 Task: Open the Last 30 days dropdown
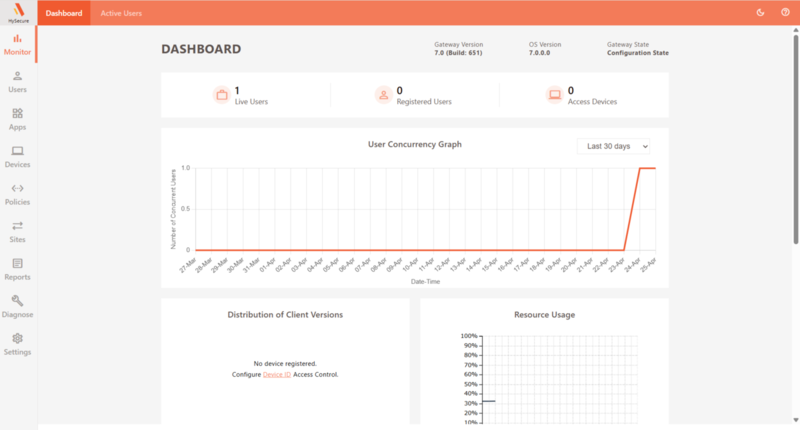tap(613, 146)
